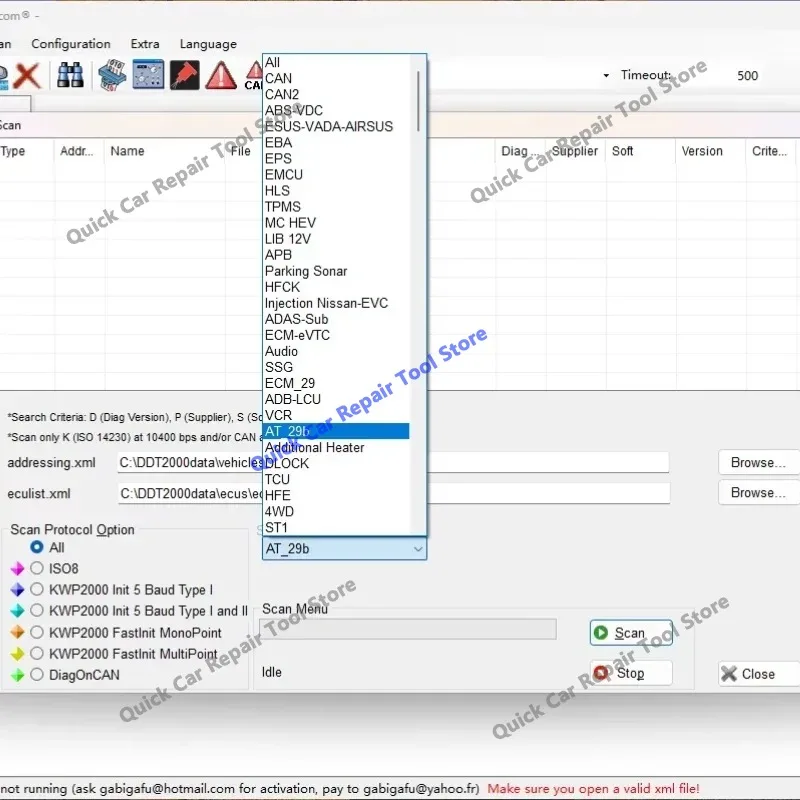The height and width of the screenshot is (800, 800).
Task: Open the control panel knobs icon
Action: 148,74
